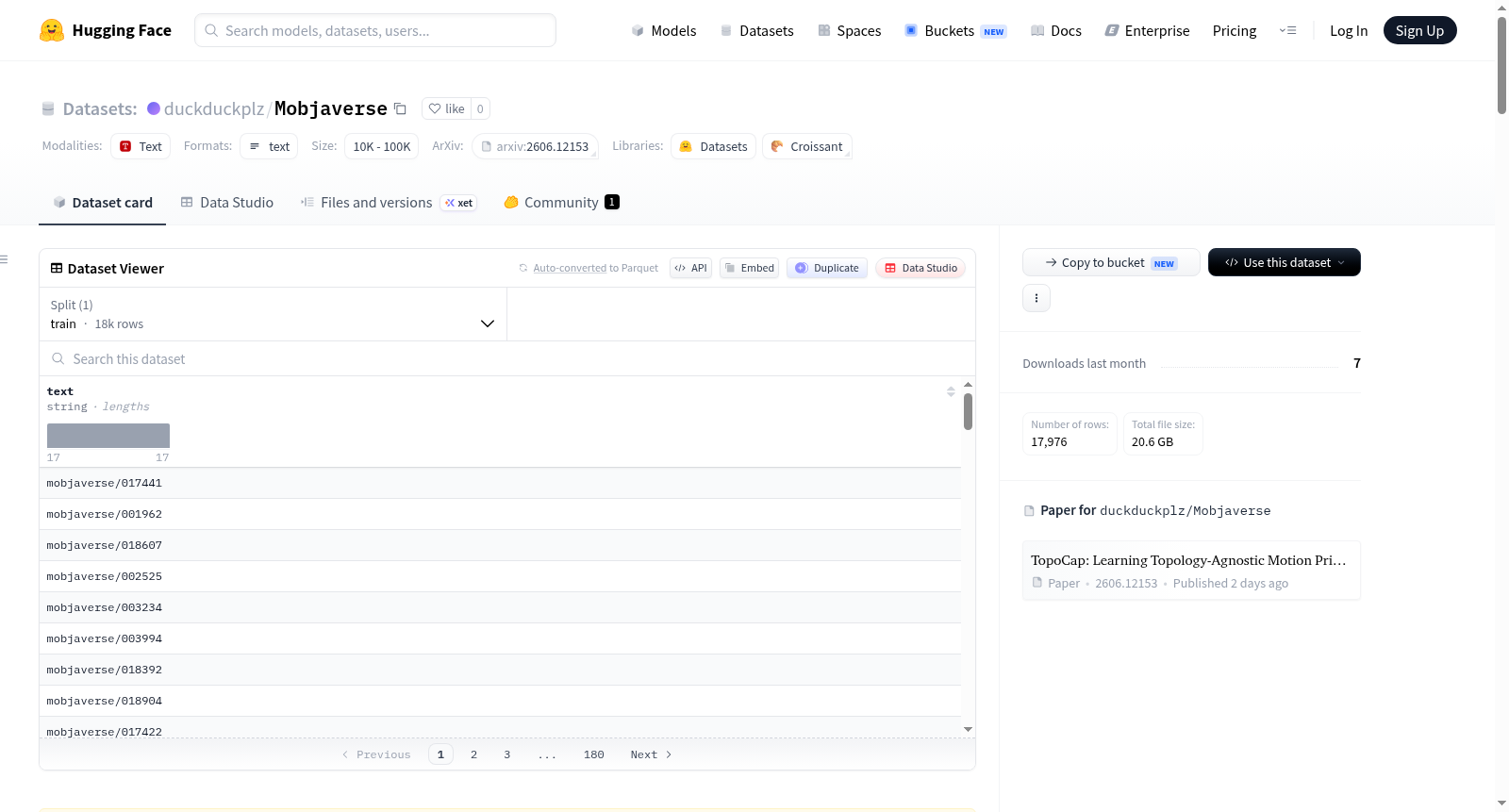Viewport: 1509px width, 812px height.
Task: Select row mobjaverse/018607
Action: (500, 545)
